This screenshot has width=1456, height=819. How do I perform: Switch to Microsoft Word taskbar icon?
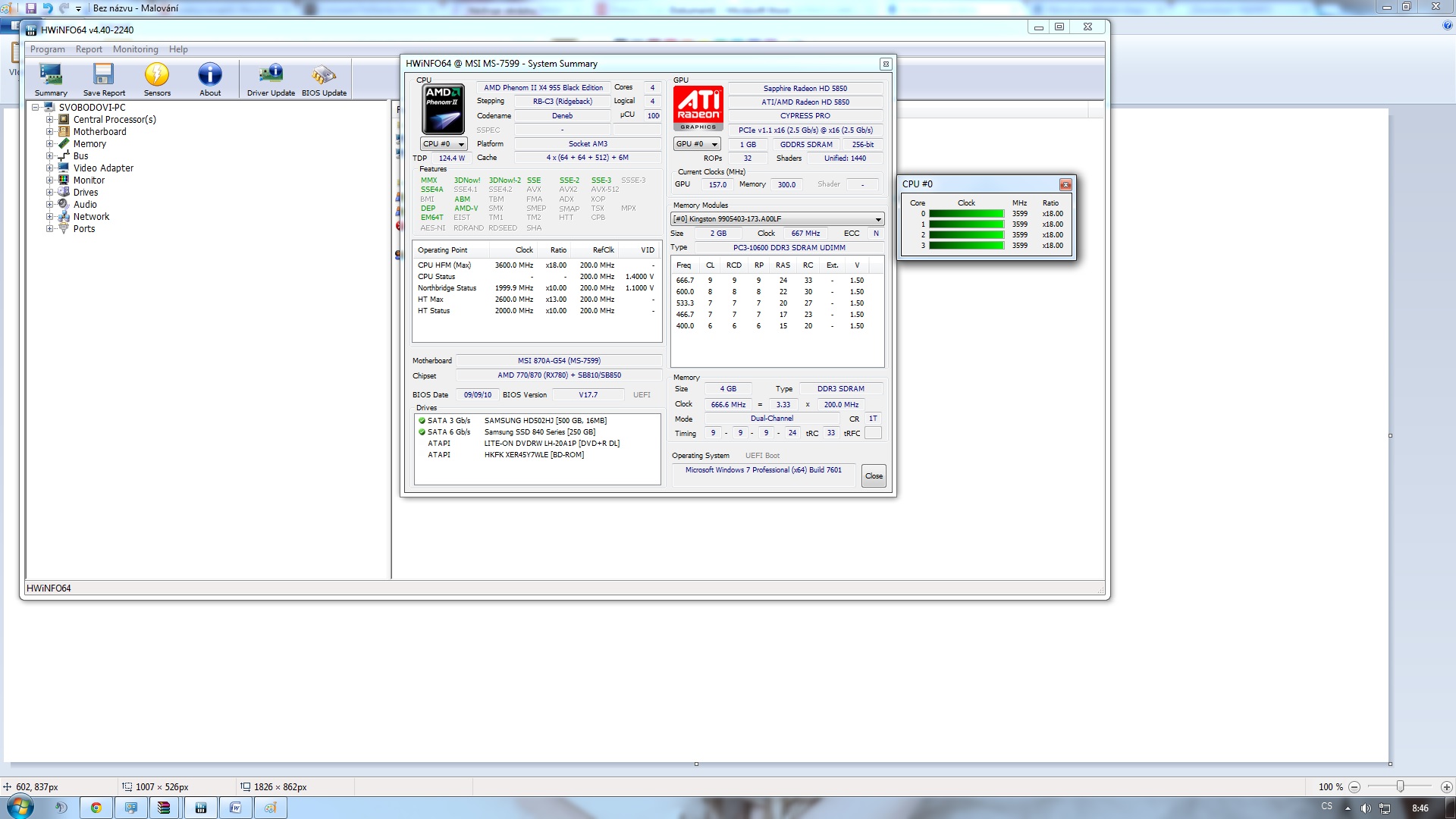coord(235,808)
